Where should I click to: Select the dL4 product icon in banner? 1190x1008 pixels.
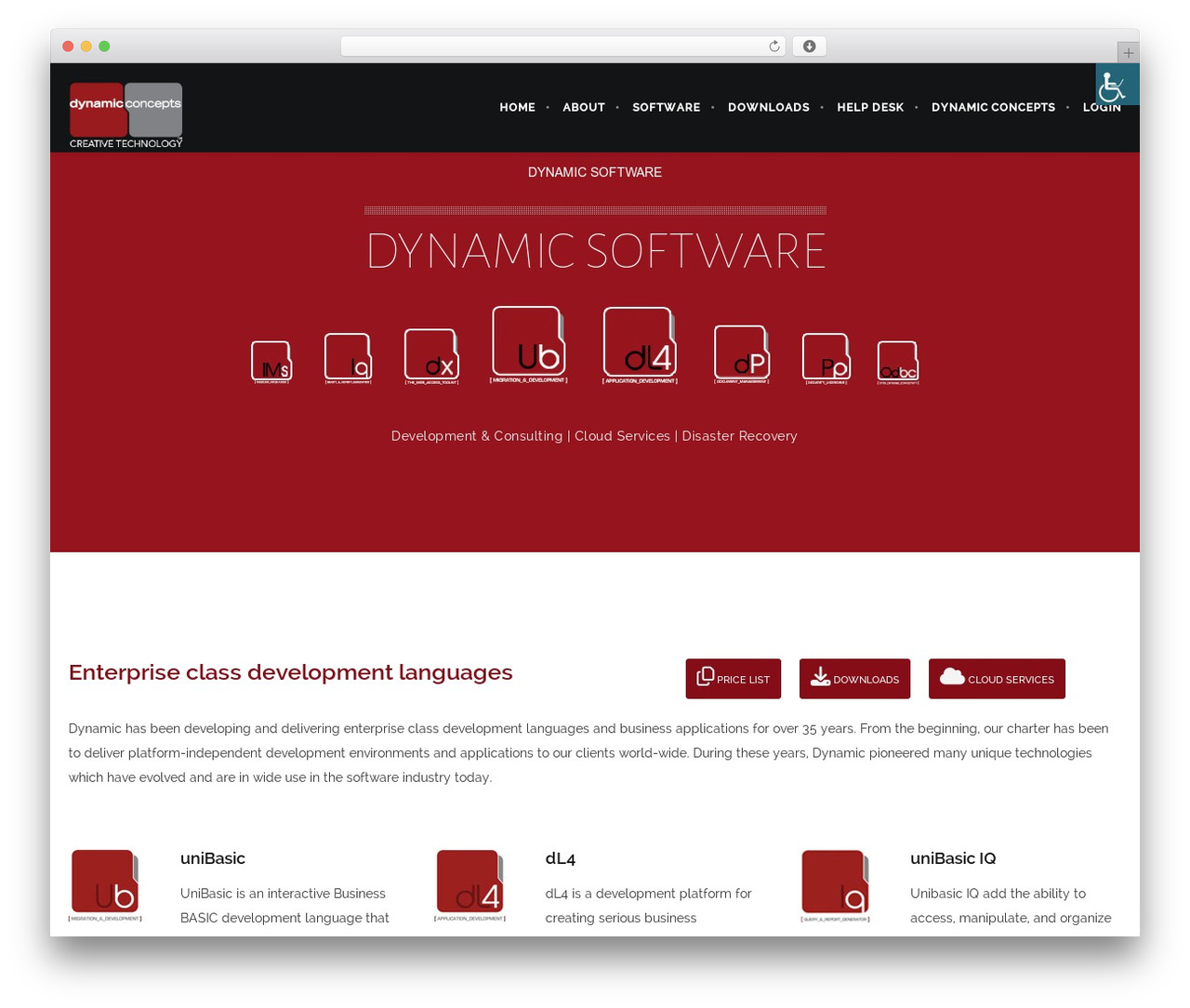(x=640, y=346)
